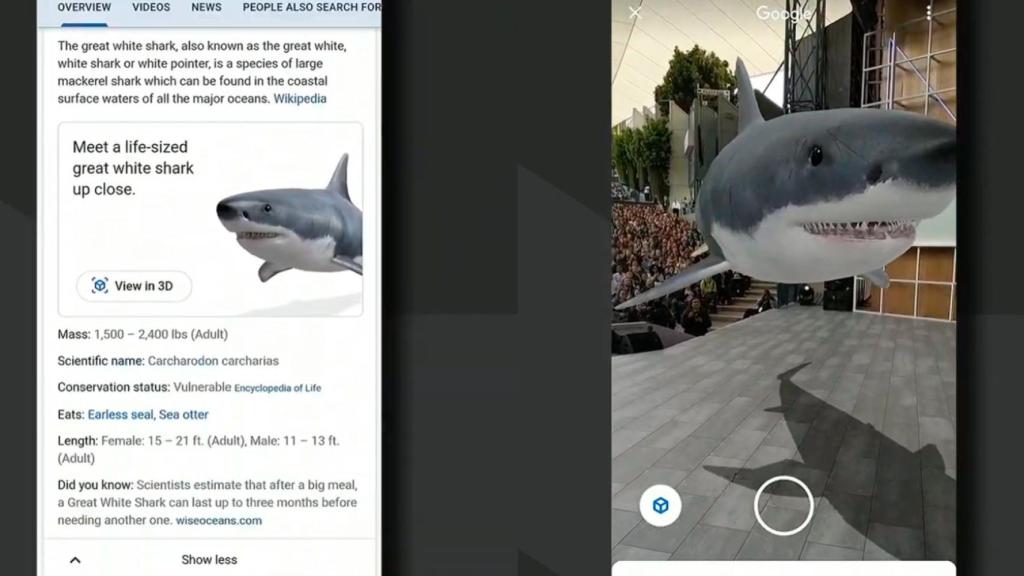Open the three-dot menu in AR view
This screenshot has height=576, width=1024.
pos(928,13)
